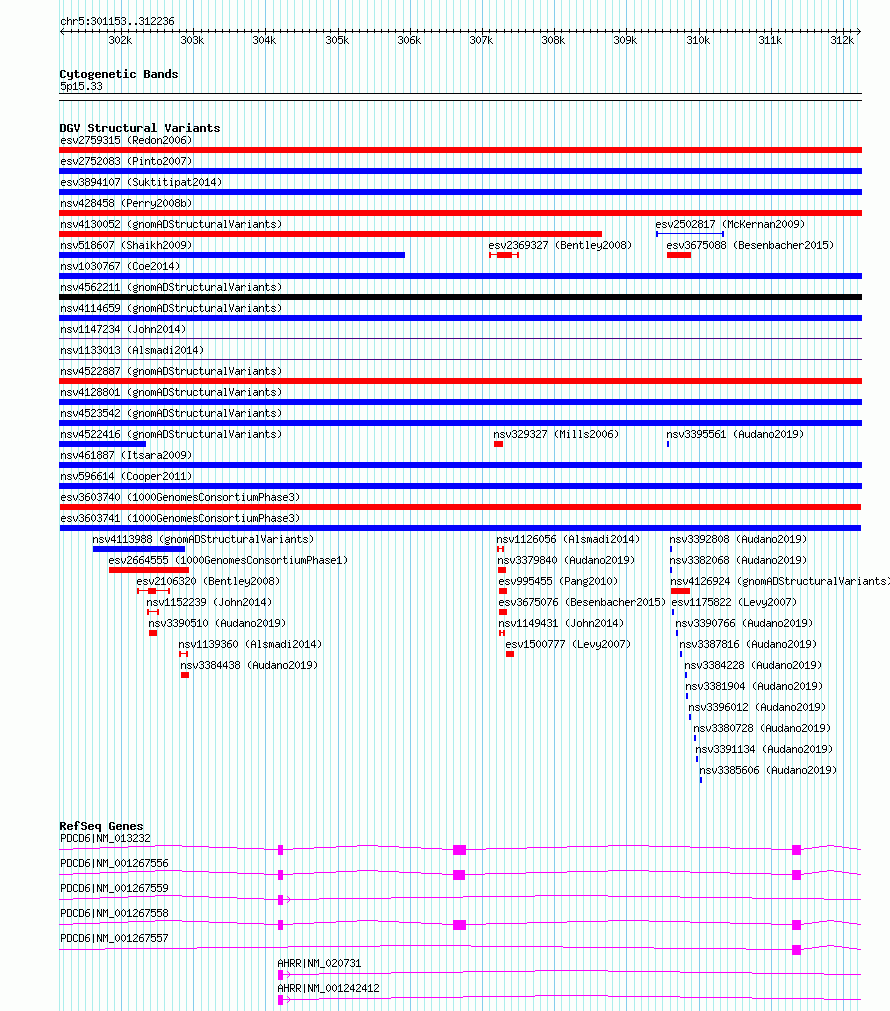Screen dimensions: 890x1011
Task: Open the nsv3390510 (Audano2019) label
Action: coord(217,623)
